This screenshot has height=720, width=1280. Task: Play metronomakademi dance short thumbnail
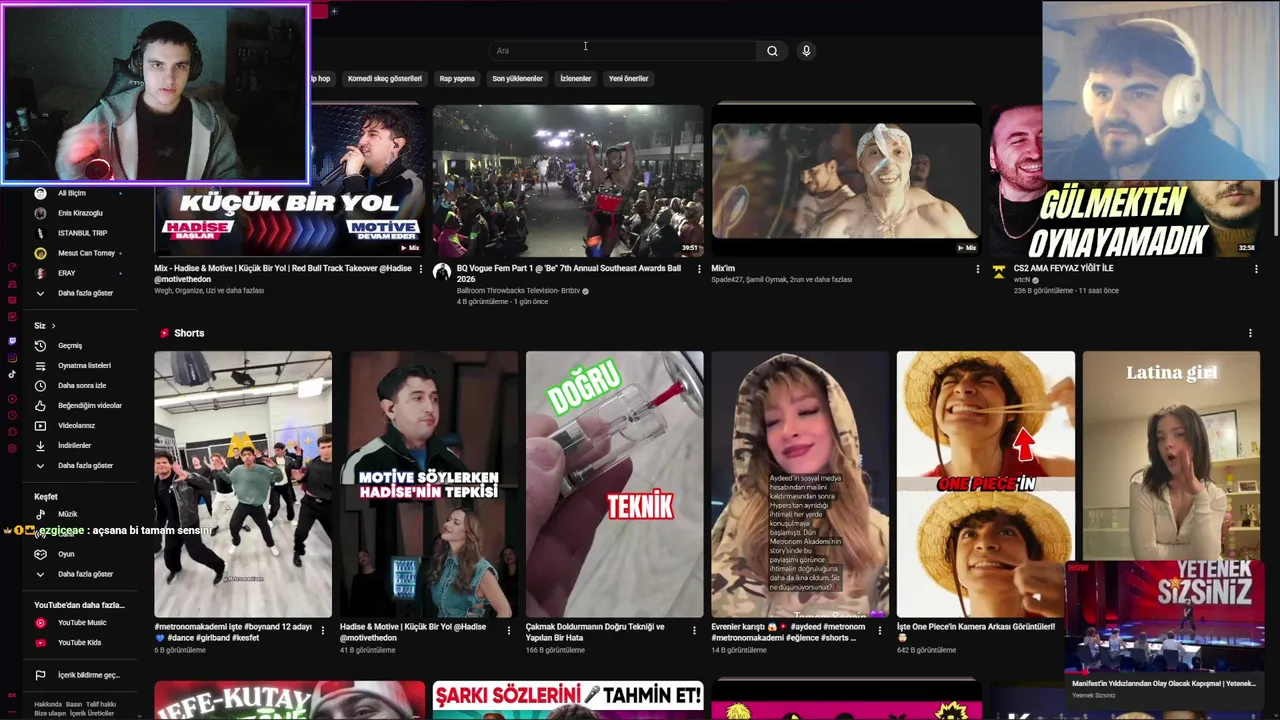click(x=243, y=484)
